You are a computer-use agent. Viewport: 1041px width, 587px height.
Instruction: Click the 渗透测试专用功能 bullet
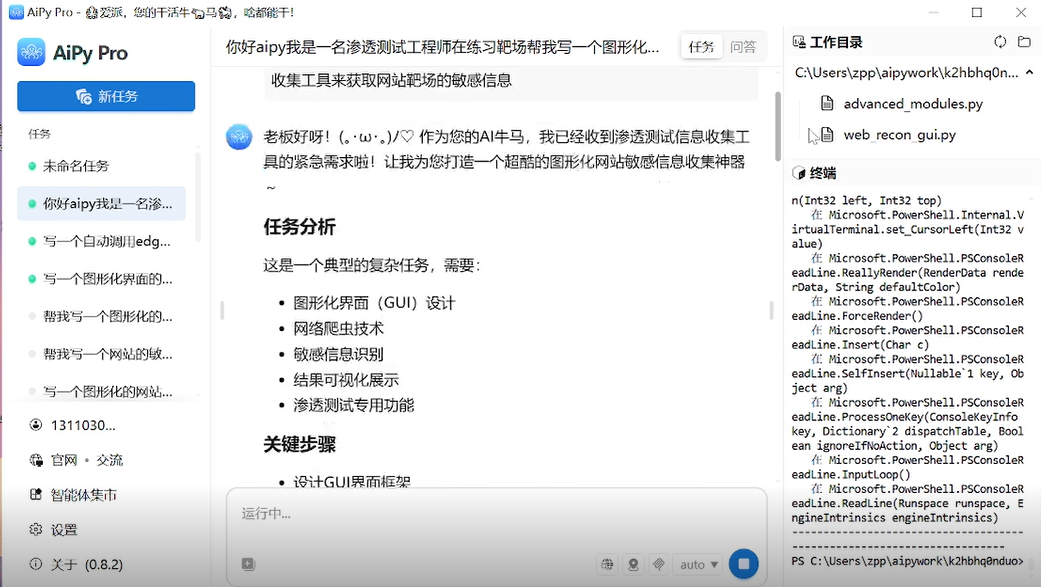[354, 405]
